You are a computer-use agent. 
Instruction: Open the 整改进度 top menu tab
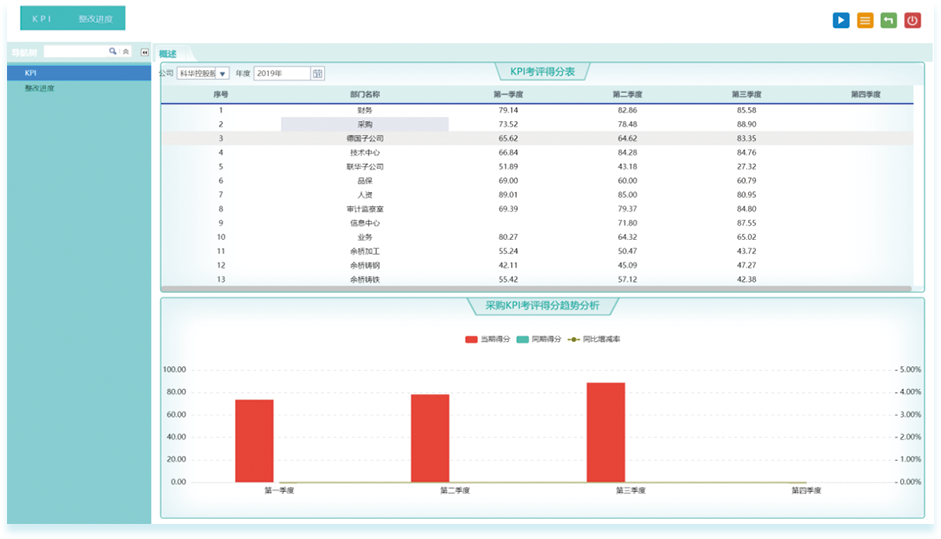94,19
